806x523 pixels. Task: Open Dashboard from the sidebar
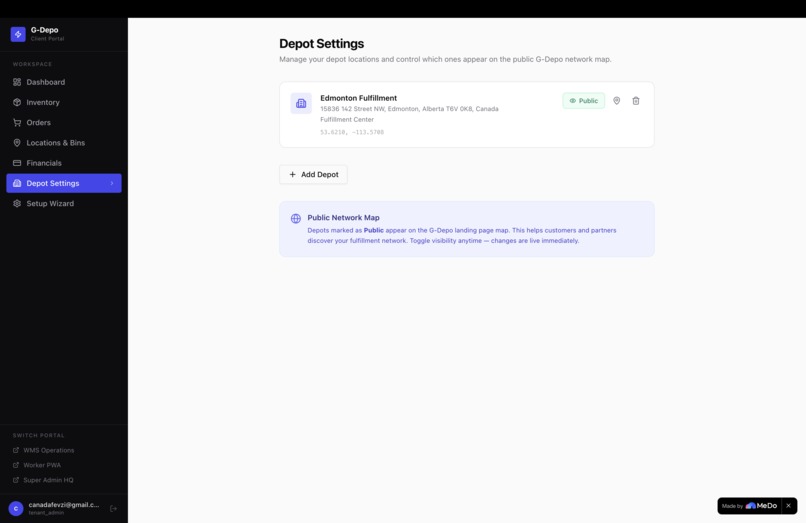[64, 82]
